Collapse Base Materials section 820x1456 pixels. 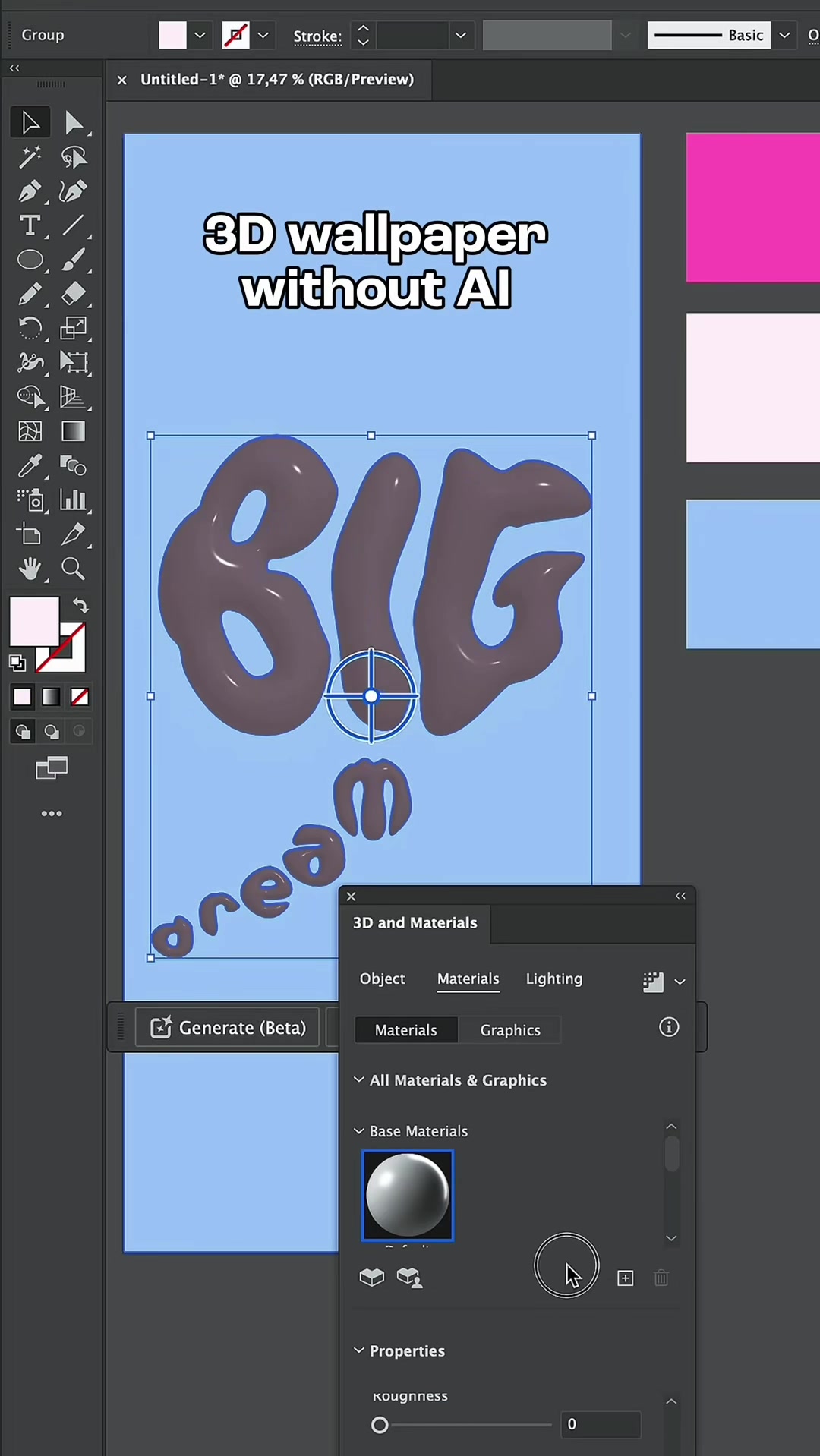click(x=359, y=1130)
